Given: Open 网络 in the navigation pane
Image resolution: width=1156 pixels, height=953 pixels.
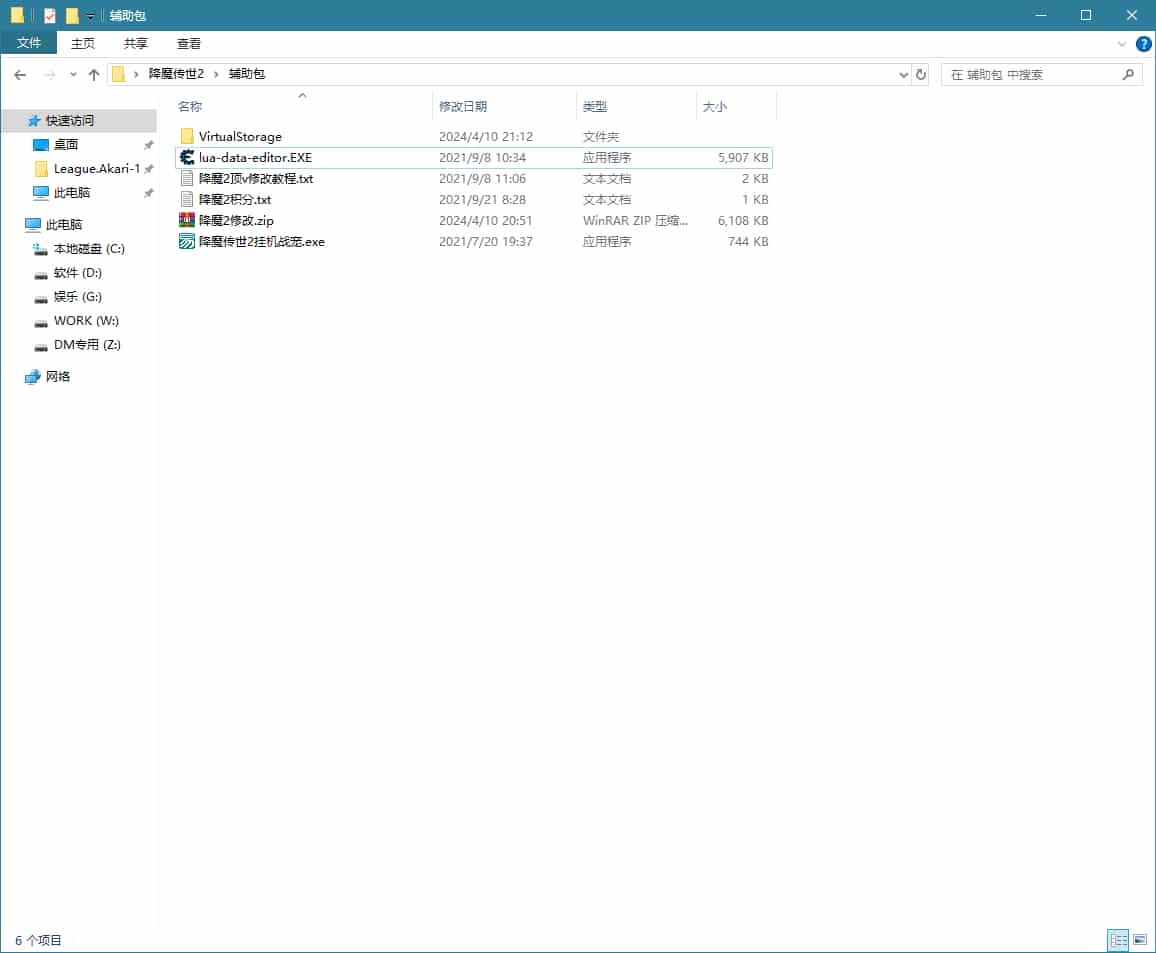Looking at the screenshot, I should [x=58, y=377].
